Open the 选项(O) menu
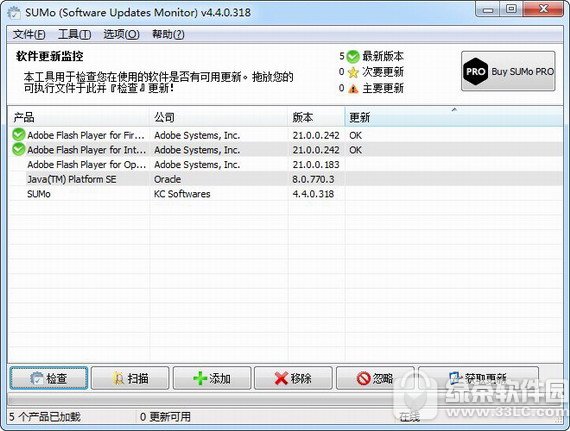 click(x=121, y=35)
